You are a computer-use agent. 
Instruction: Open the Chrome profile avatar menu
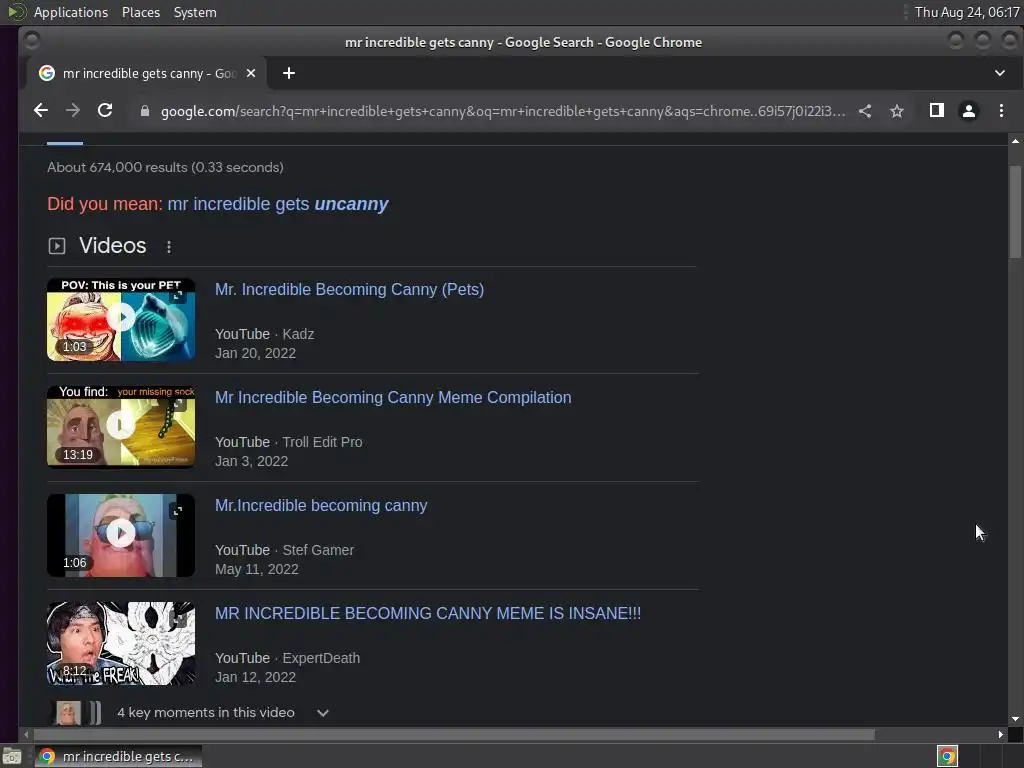click(968, 111)
